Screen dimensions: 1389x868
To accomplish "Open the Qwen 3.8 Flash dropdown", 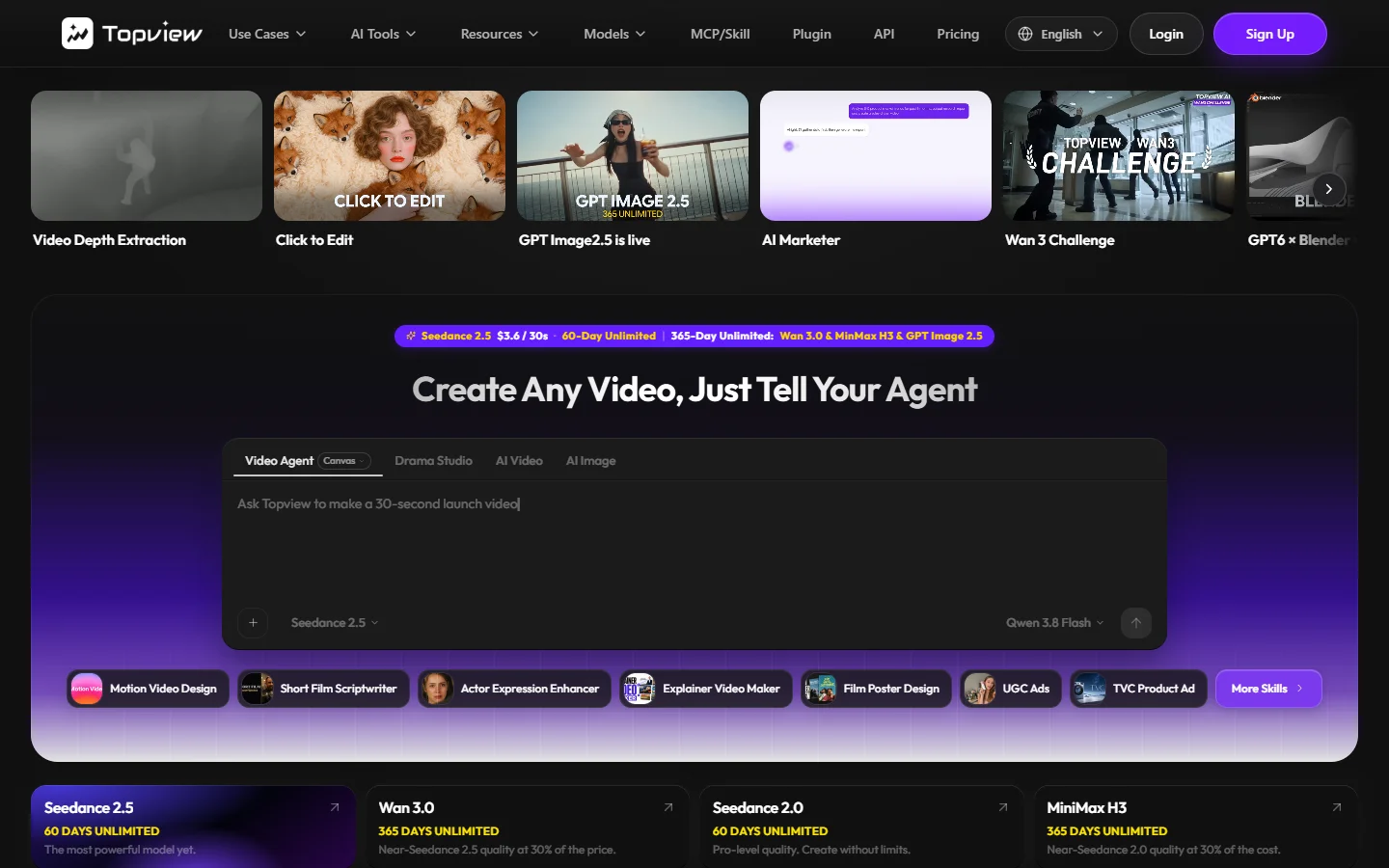I will pyautogui.click(x=1054, y=623).
